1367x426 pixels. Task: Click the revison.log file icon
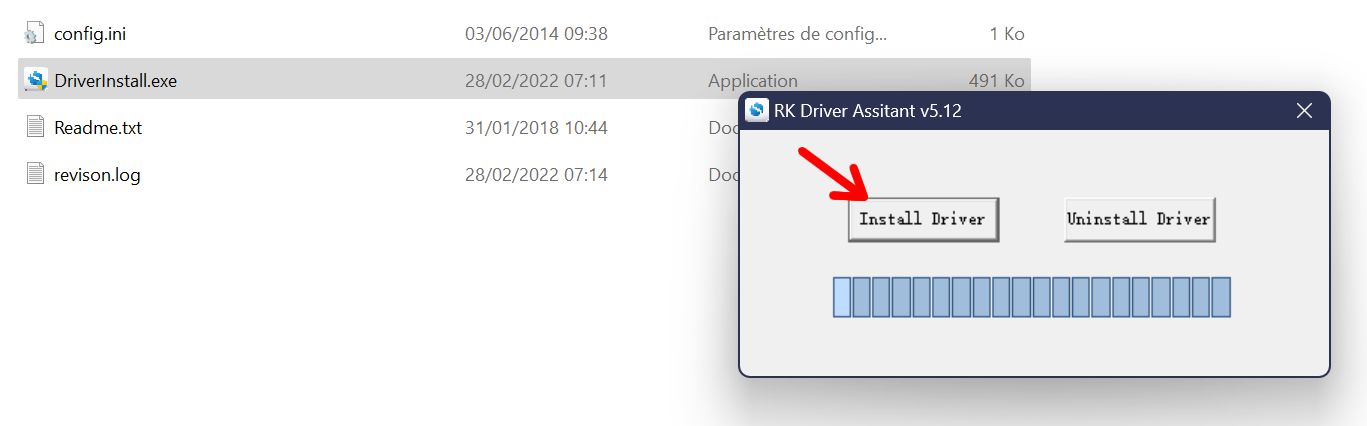pyautogui.click(x=35, y=174)
